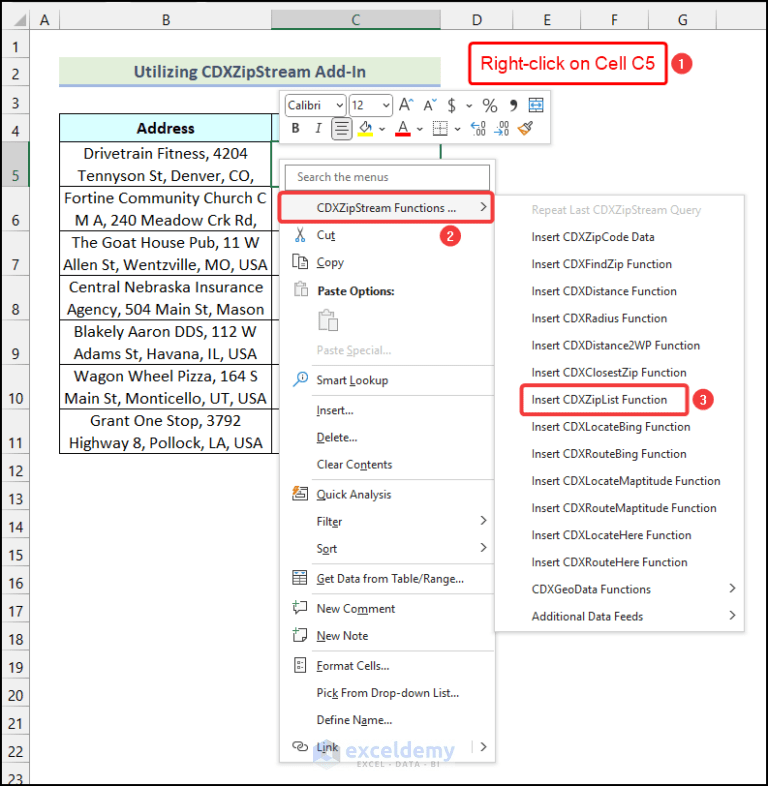This screenshot has width=768, height=786.
Task: Expand Additional Data Feeds submenu arrow
Action: click(x=732, y=616)
